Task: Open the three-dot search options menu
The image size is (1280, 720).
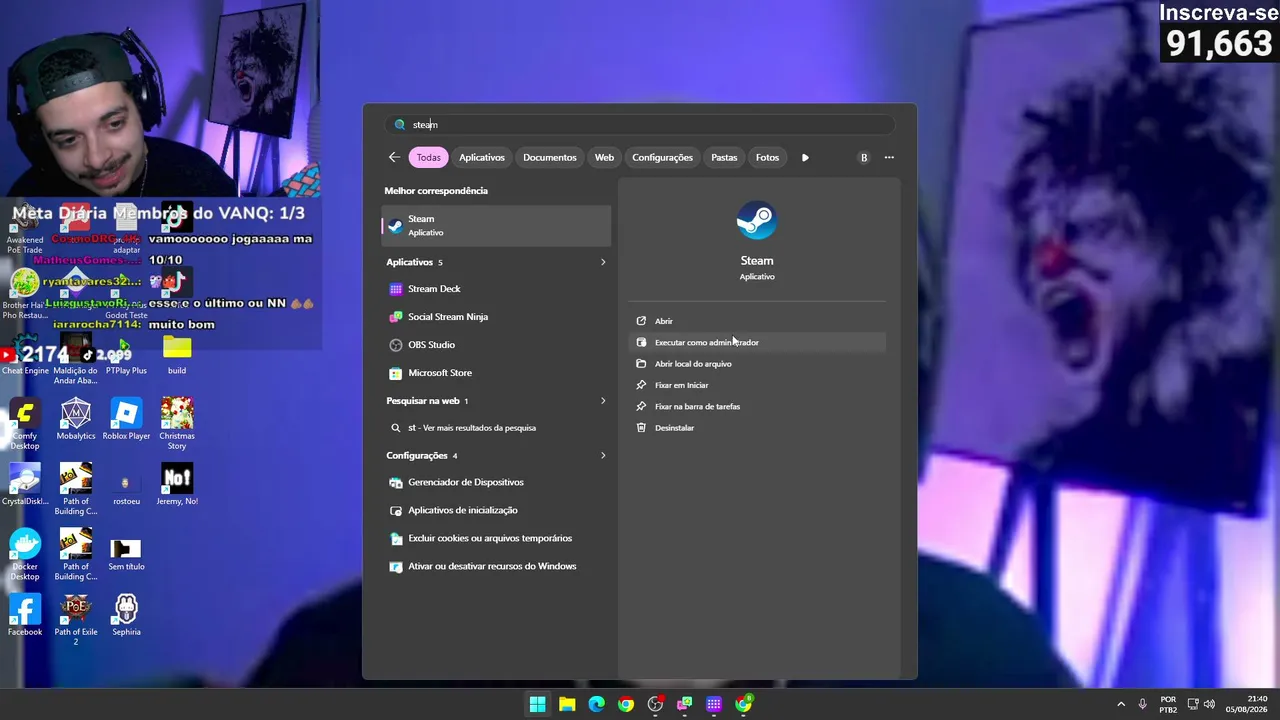Action: pos(889,157)
